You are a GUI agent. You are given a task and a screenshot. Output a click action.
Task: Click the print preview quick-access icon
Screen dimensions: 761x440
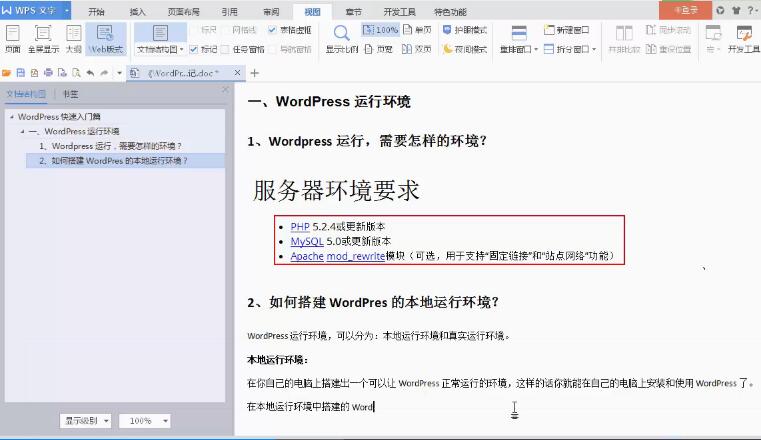pos(76,73)
